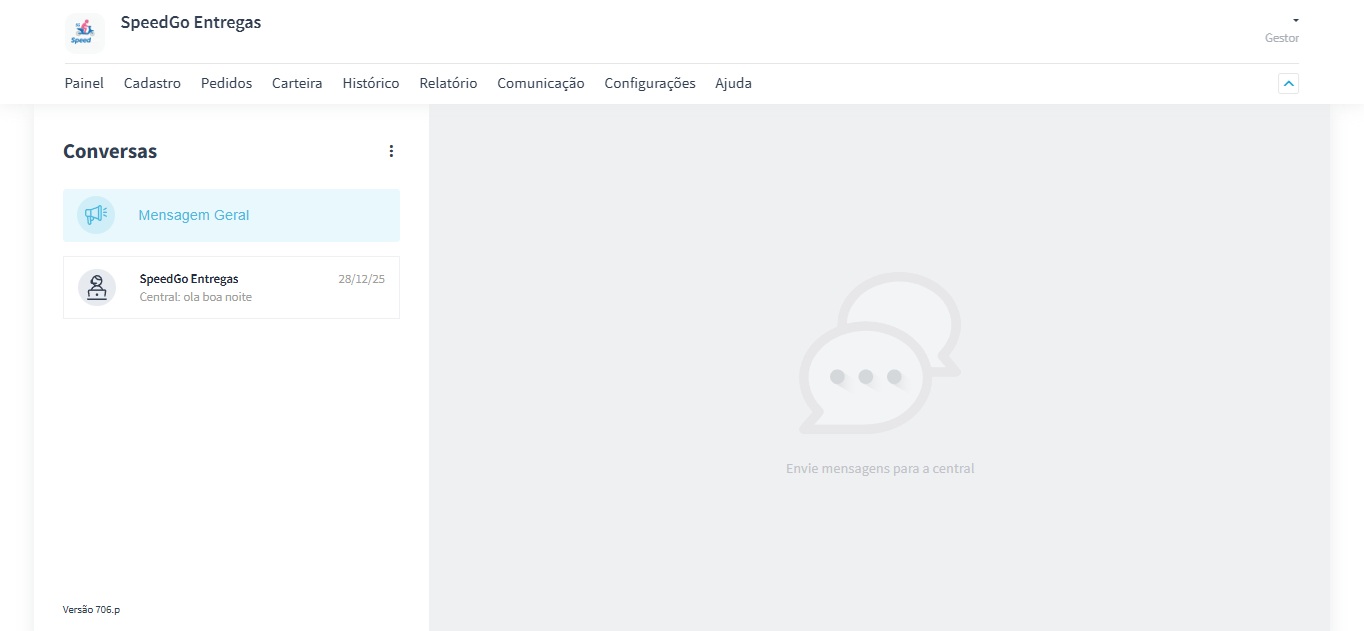Click the SpeedGo logo icon in the header
The width and height of the screenshot is (1364, 631).
coord(84,32)
